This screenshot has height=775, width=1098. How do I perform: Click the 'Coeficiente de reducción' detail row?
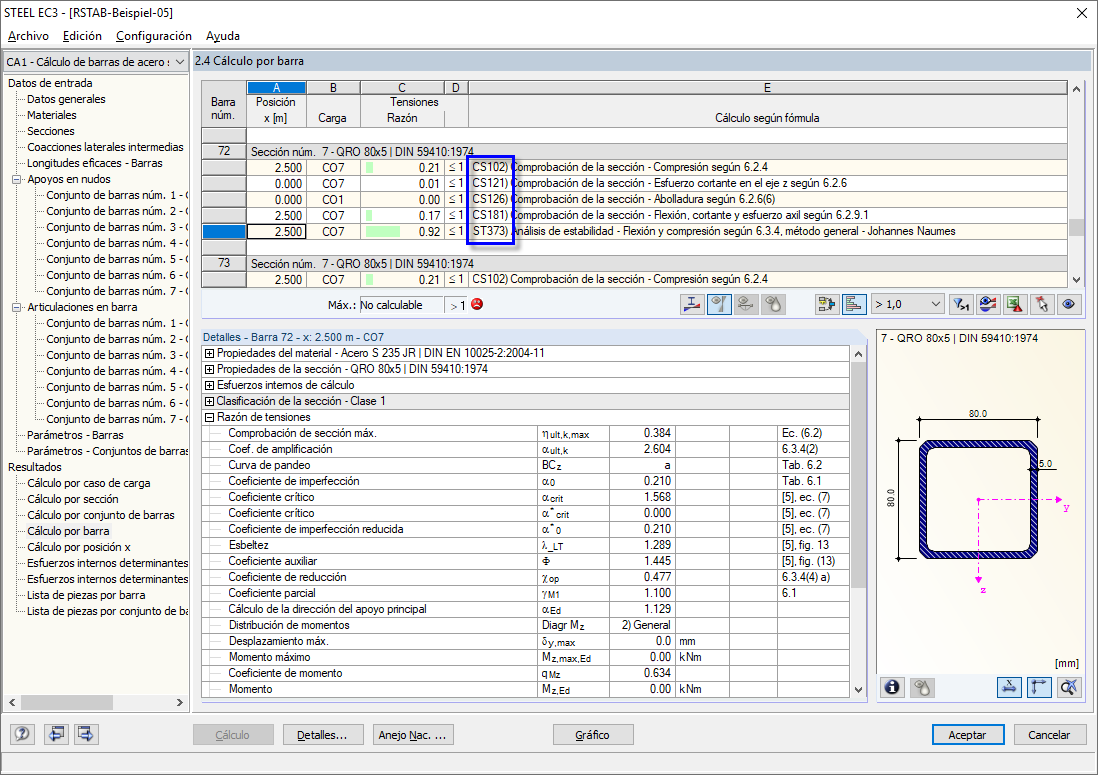526,578
